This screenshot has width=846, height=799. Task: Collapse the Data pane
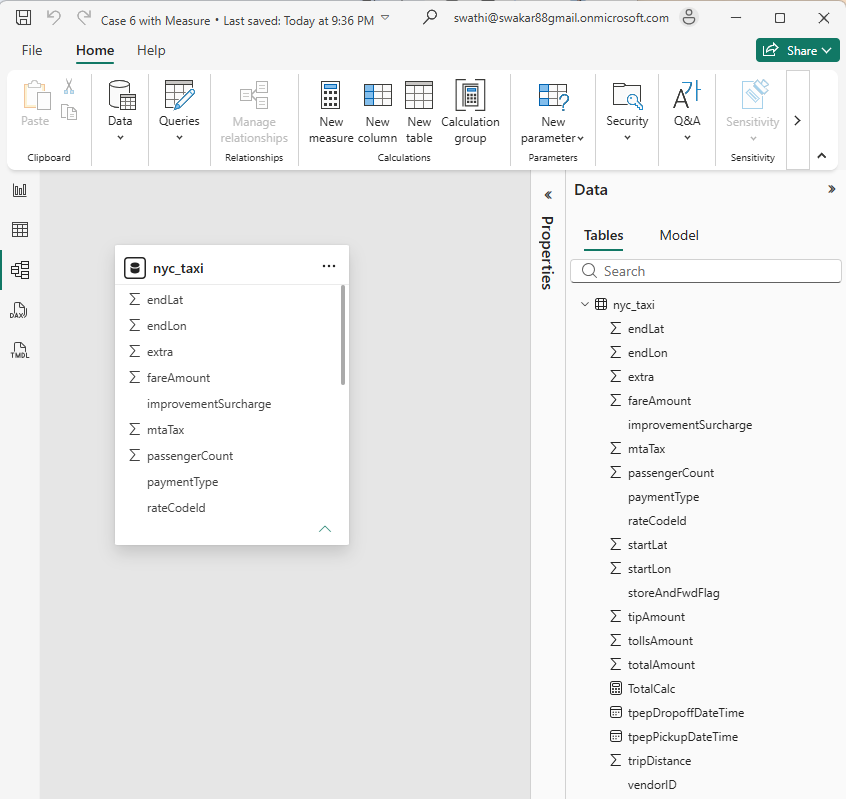pyautogui.click(x=831, y=189)
